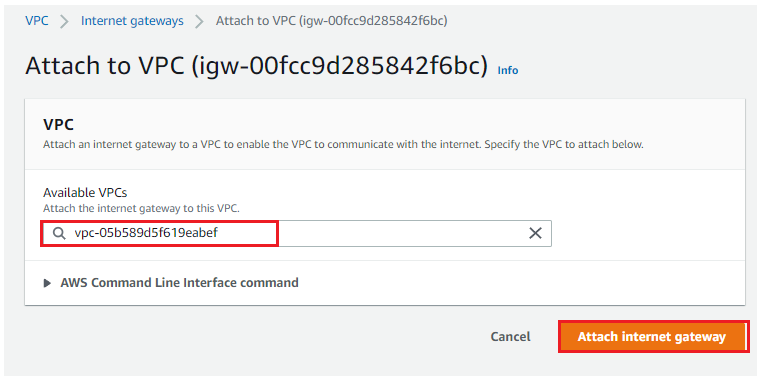Click the chevron separator after VPC breadcrumb
Screen dimensions: 764x376
tap(64, 21)
